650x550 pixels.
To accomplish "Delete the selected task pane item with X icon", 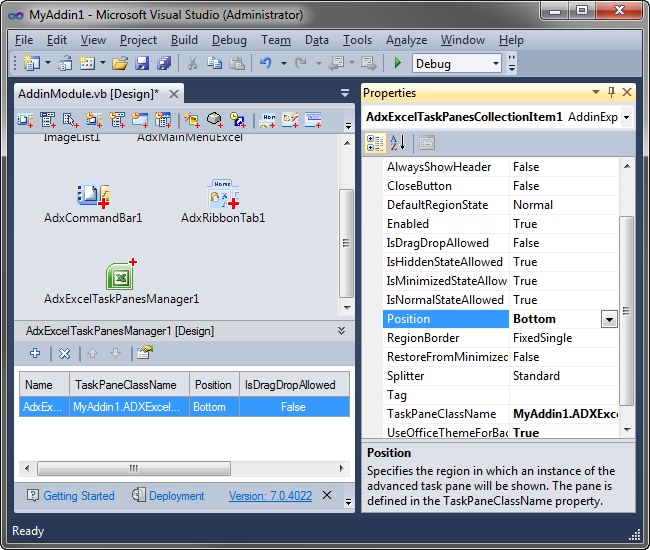I will point(64,354).
